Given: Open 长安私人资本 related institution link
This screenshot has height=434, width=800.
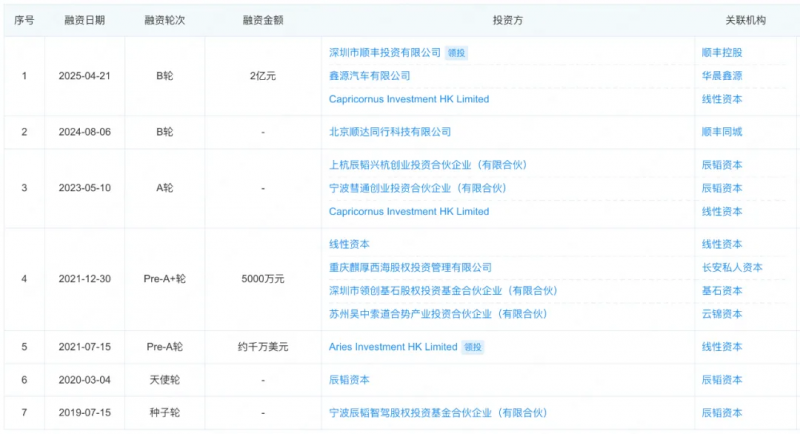Looking at the screenshot, I should tap(732, 268).
